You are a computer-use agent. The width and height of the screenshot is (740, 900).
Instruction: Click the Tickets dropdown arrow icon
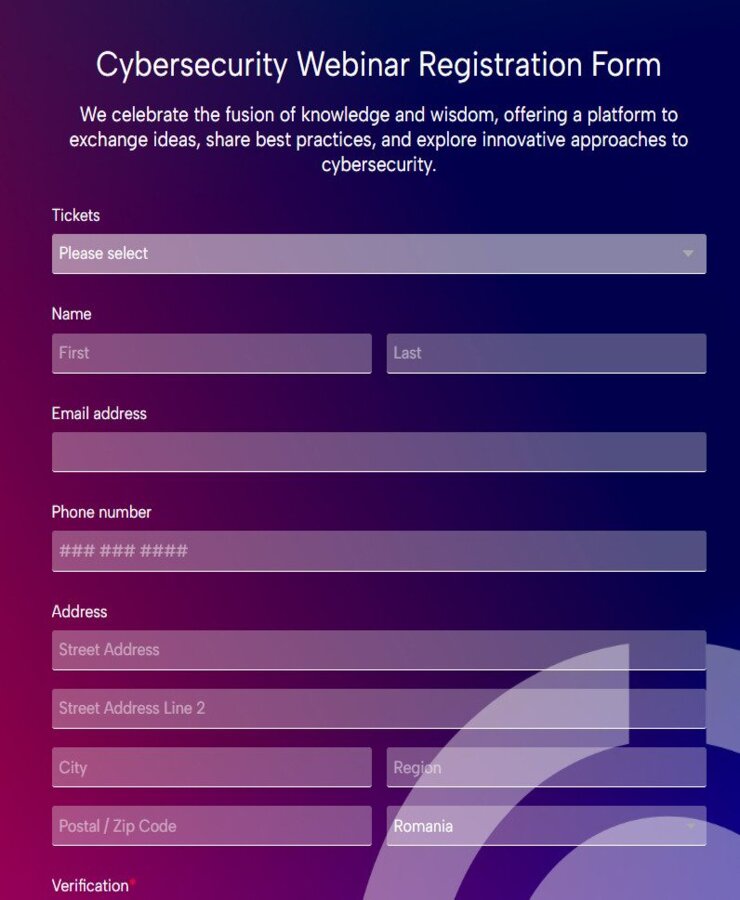689,254
